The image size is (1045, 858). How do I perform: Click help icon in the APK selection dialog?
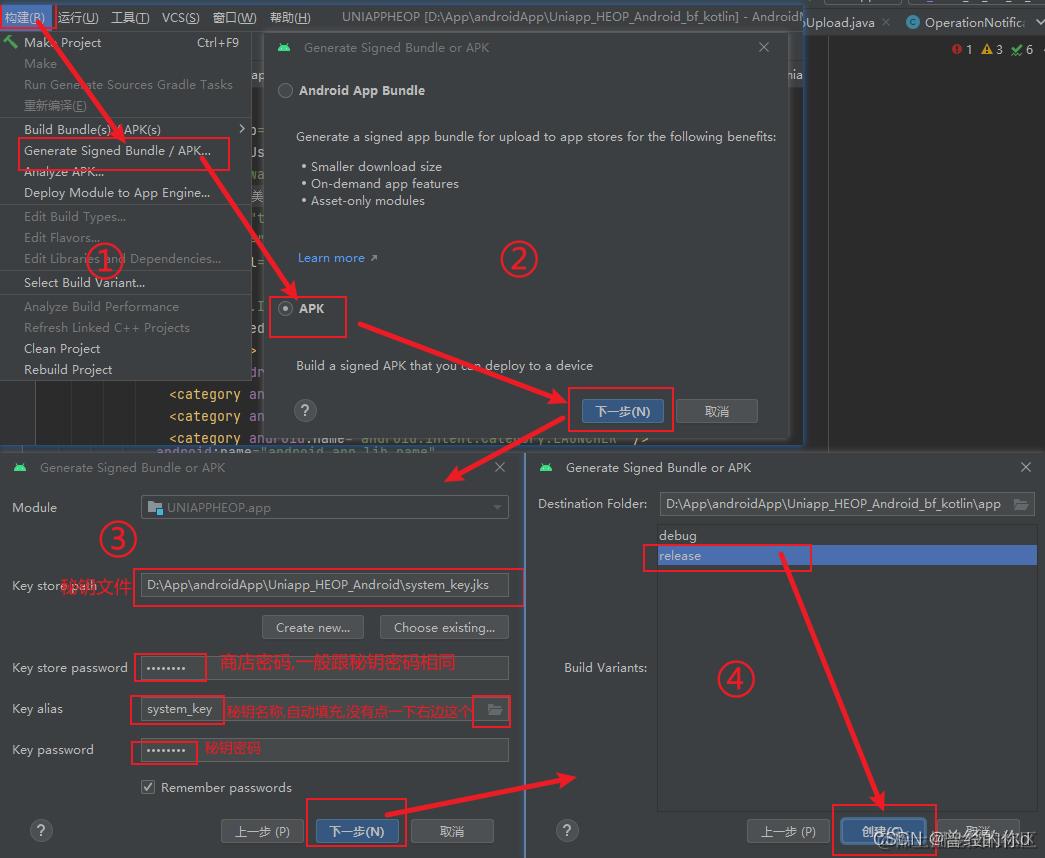click(305, 411)
